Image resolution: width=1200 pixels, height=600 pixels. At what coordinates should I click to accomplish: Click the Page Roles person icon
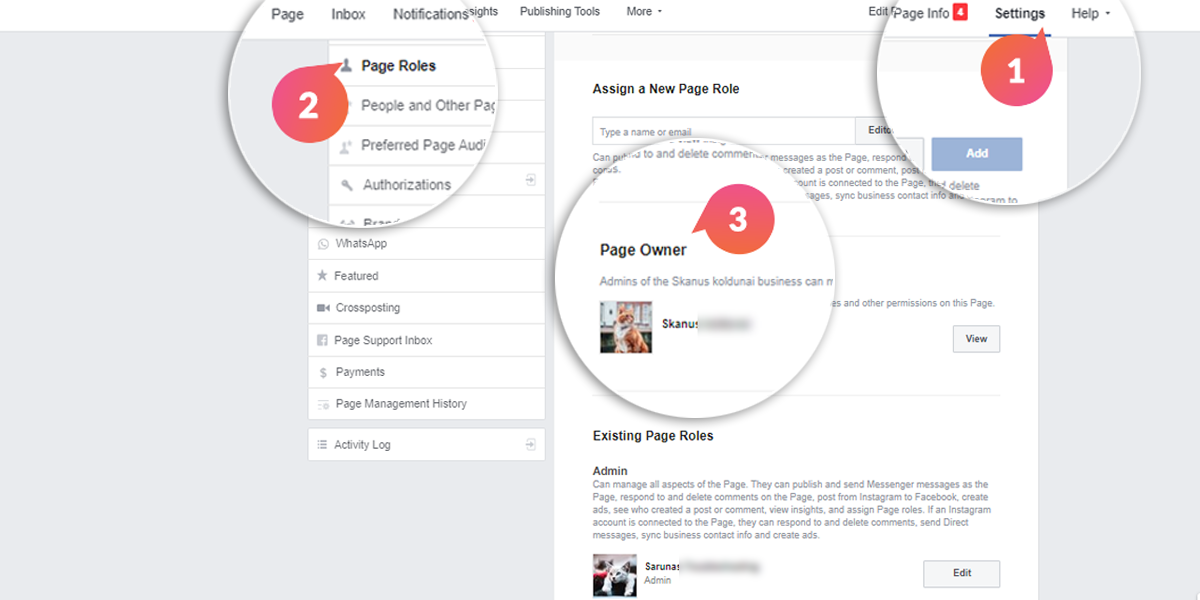coord(345,66)
